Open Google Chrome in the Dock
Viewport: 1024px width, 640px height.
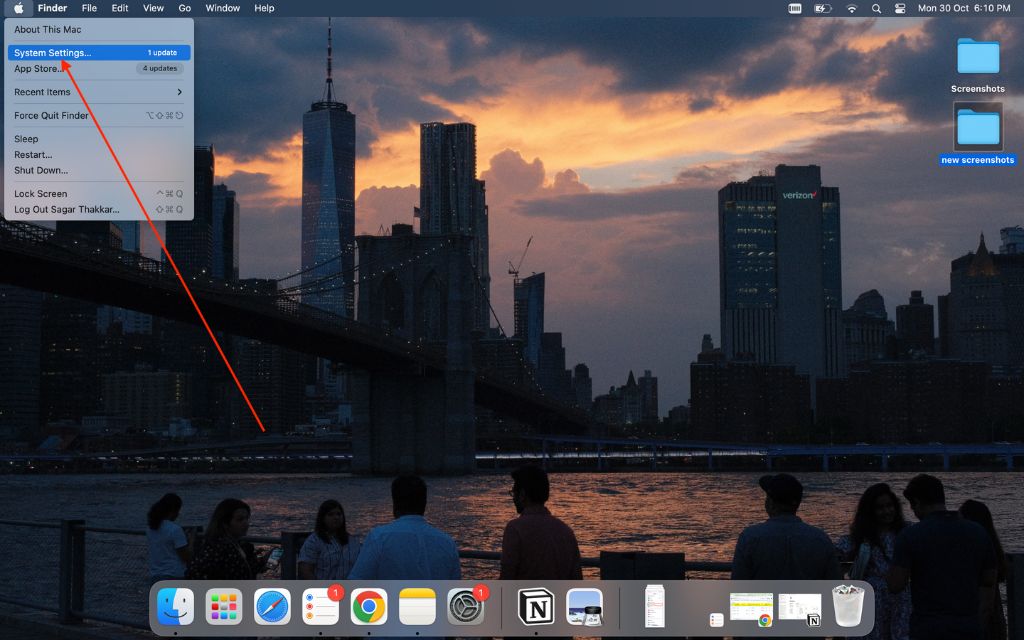[369, 606]
